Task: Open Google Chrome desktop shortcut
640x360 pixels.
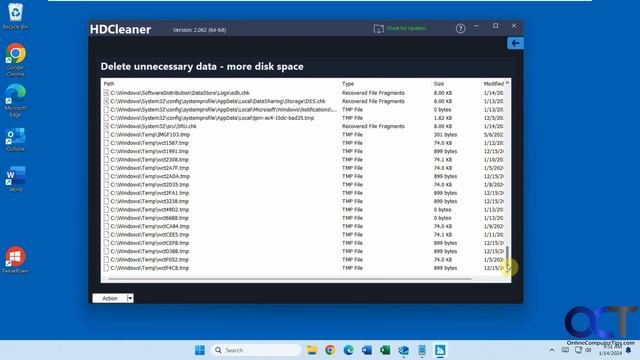Action: (x=15, y=60)
